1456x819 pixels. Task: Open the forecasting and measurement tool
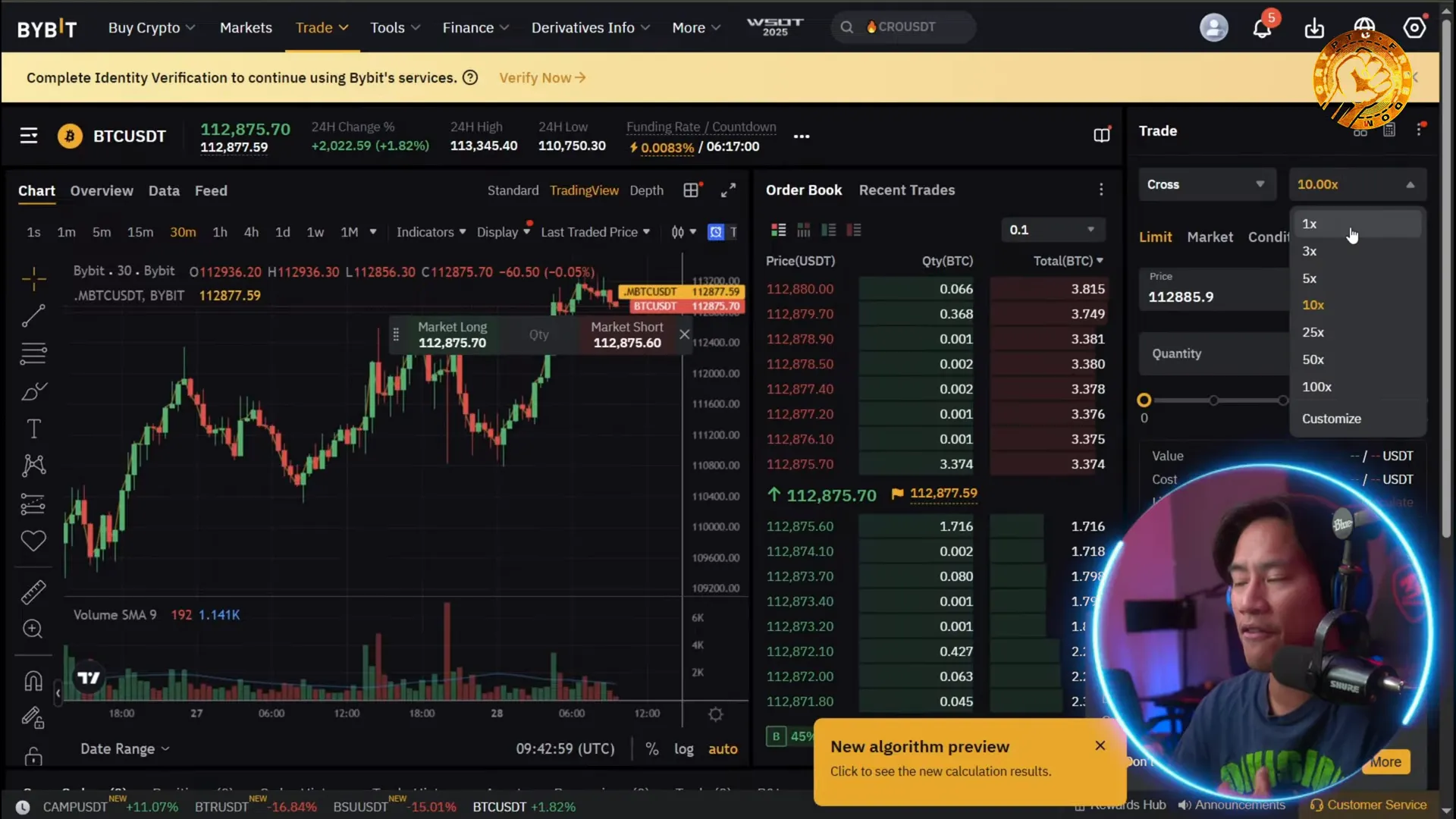click(33, 504)
